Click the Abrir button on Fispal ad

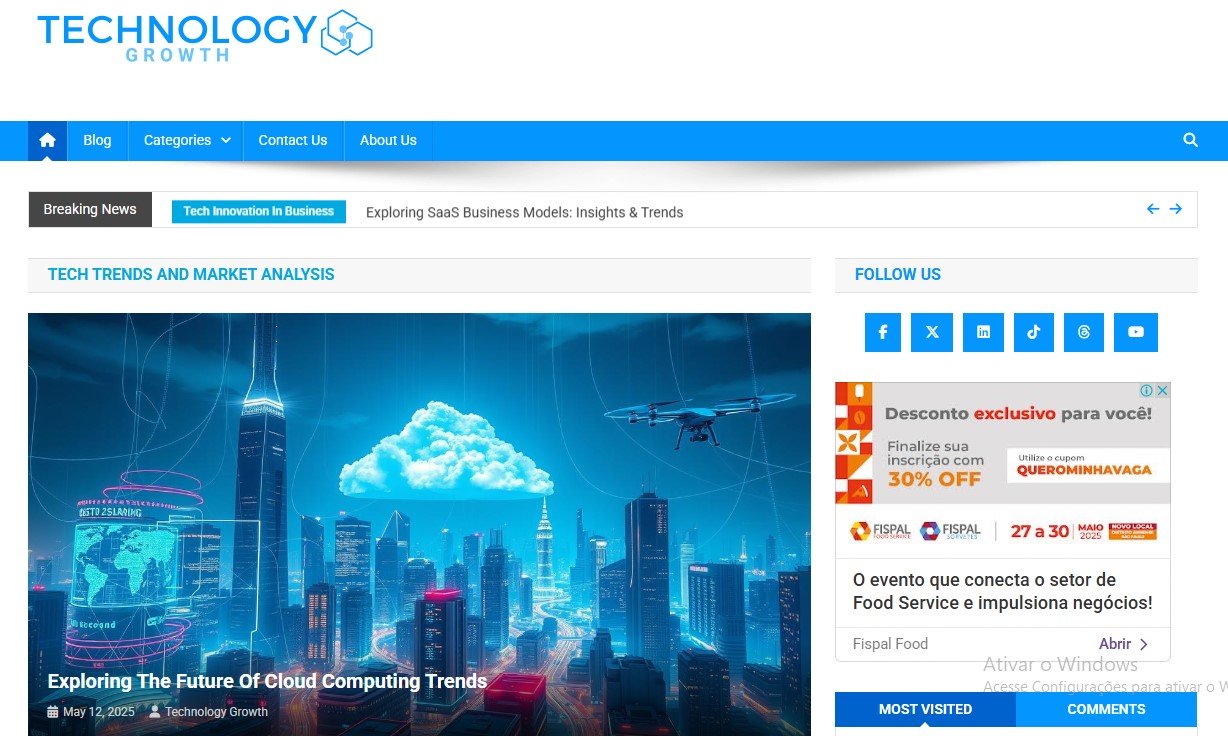point(1123,644)
